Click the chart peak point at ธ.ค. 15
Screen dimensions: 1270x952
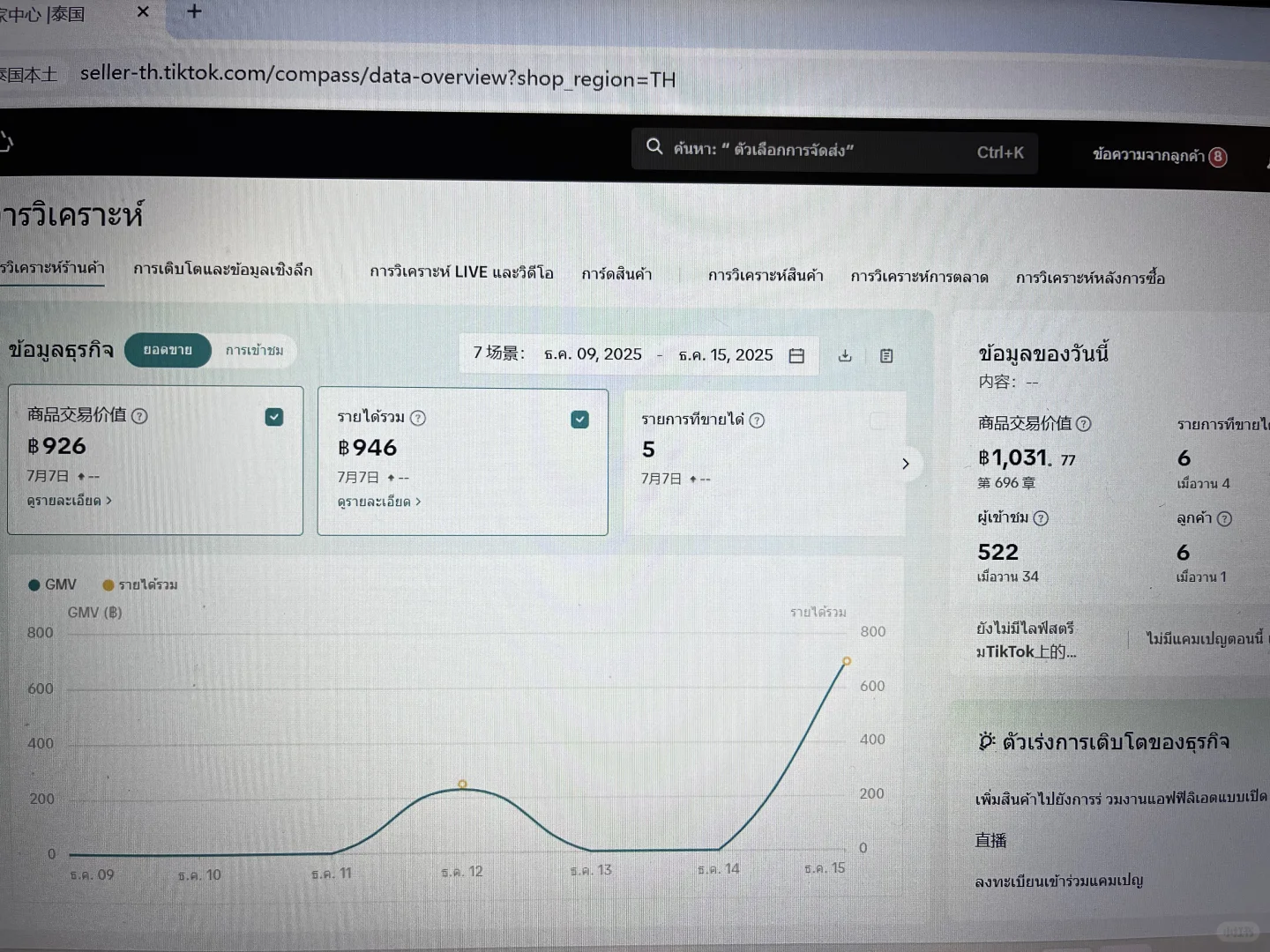[847, 660]
